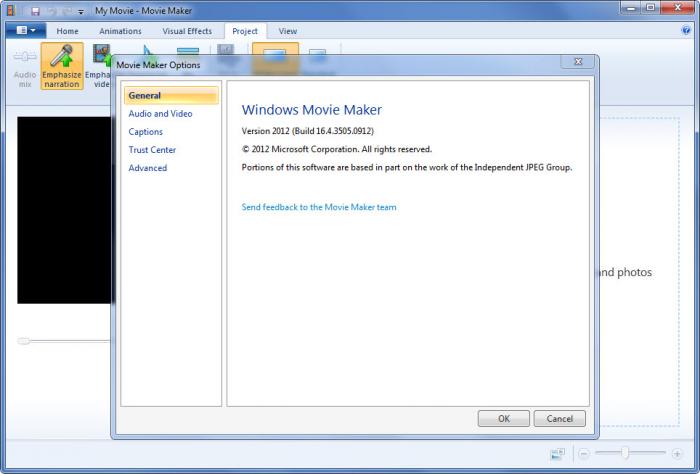Select General in the options sidebar
The image size is (700, 474).
tap(171, 96)
